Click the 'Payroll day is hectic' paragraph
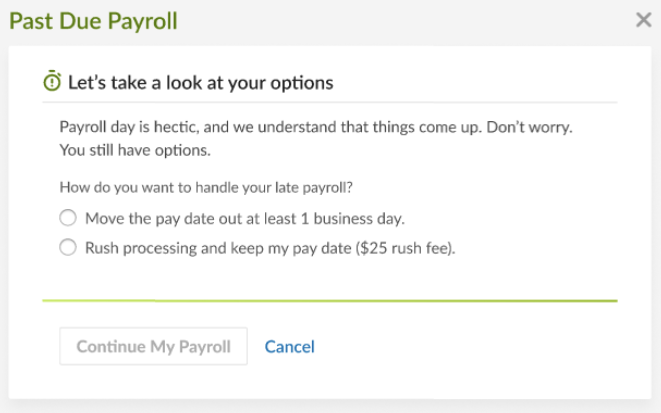661x413 pixels. click(x=316, y=138)
